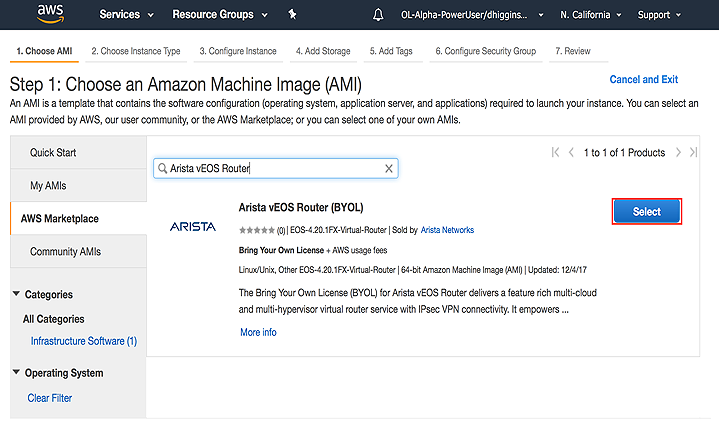This screenshot has width=720, height=432.
Task: Switch to 2. Choose Instance Type tab
Action: point(136,51)
